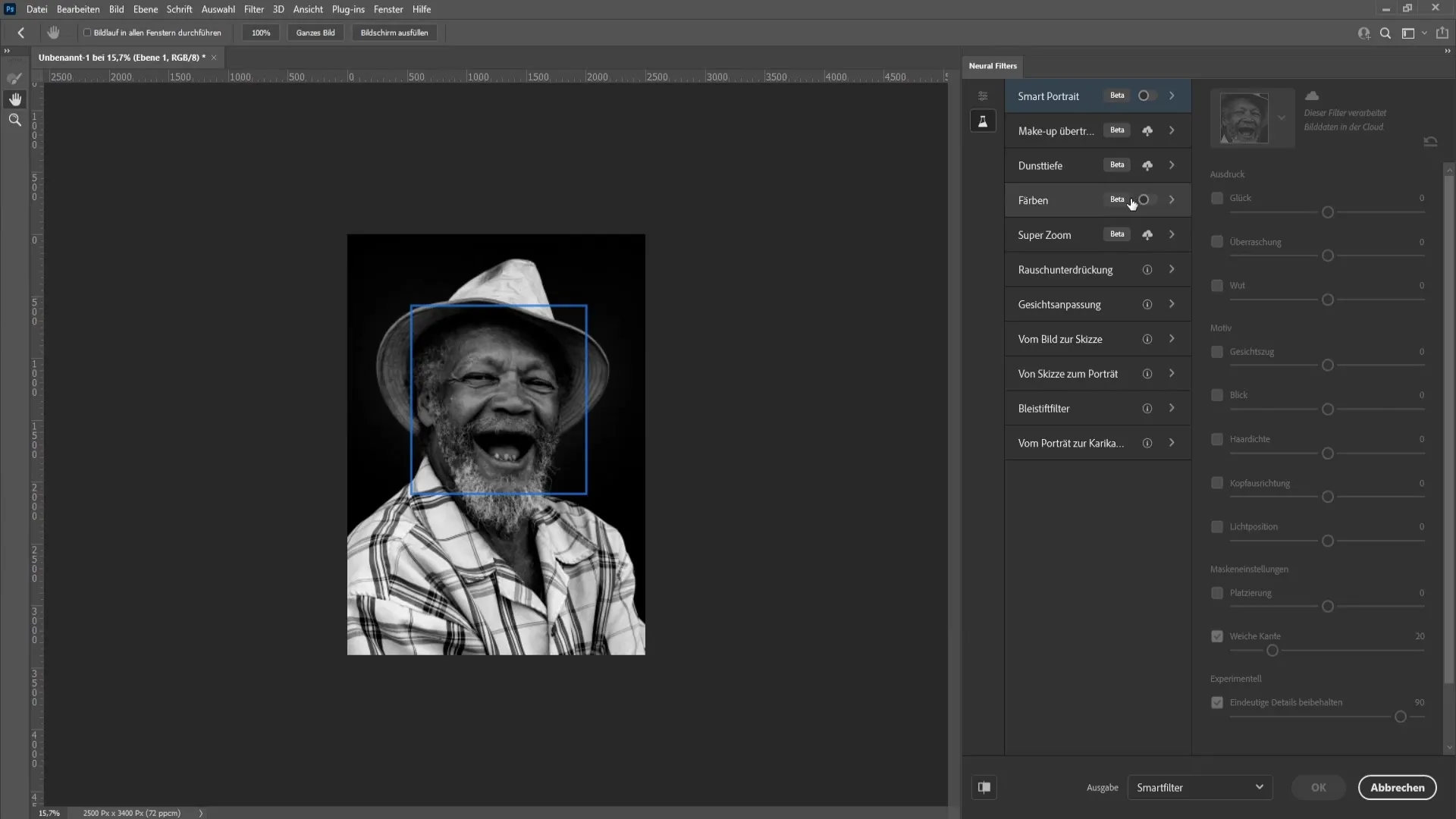This screenshot has width=1456, height=819.
Task: Show info for Vom Bild zur Skizze
Action: pos(1147,339)
